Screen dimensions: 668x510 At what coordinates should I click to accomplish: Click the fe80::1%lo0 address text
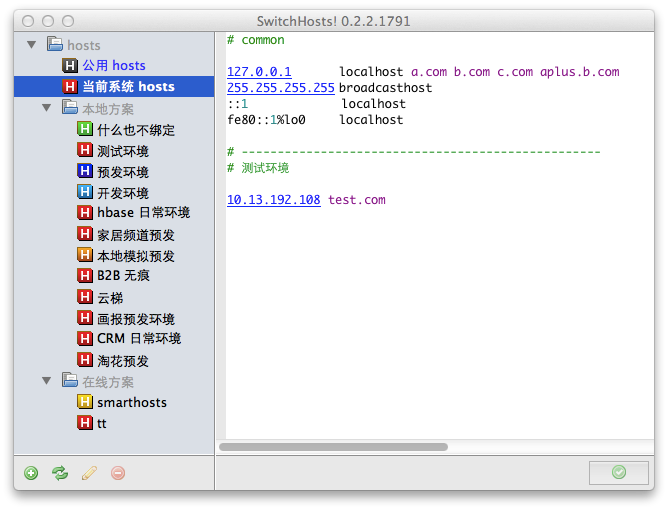266,120
